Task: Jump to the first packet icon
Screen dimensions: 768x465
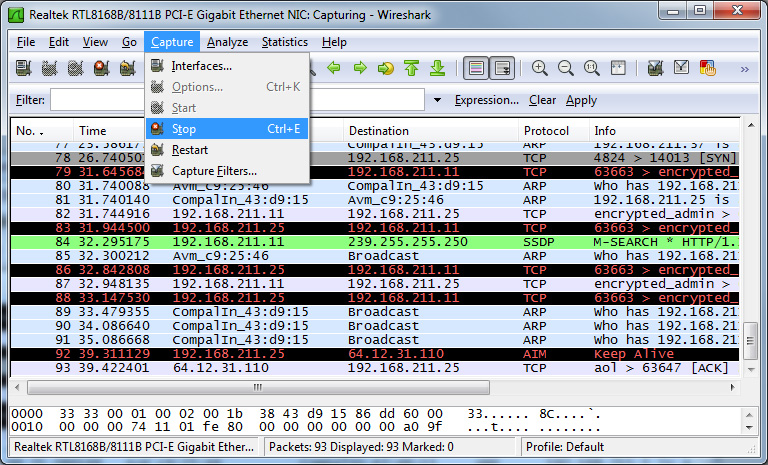Action: [411, 69]
